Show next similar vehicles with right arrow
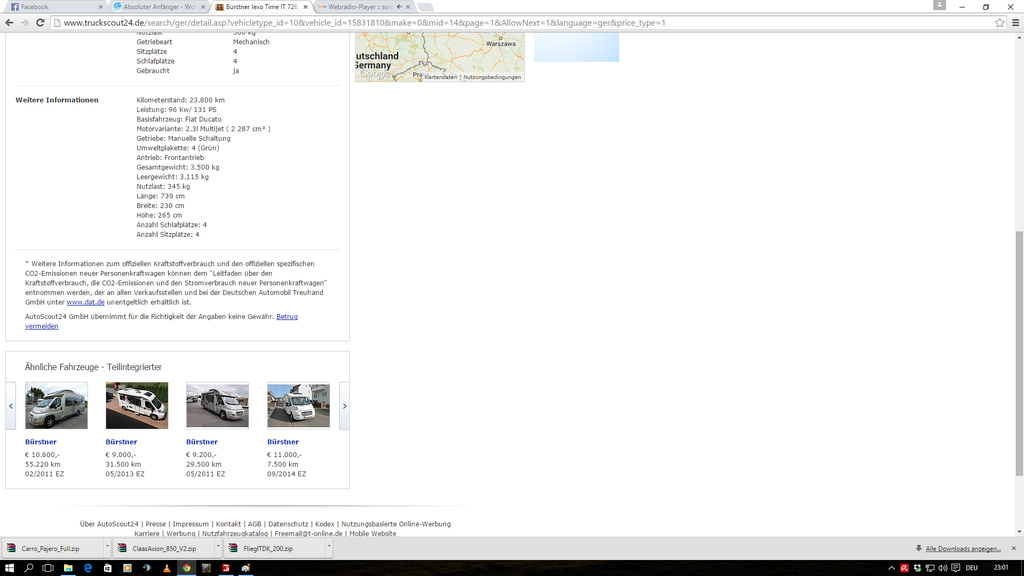This screenshot has height=576, width=1024. click(x=344, y=406)
